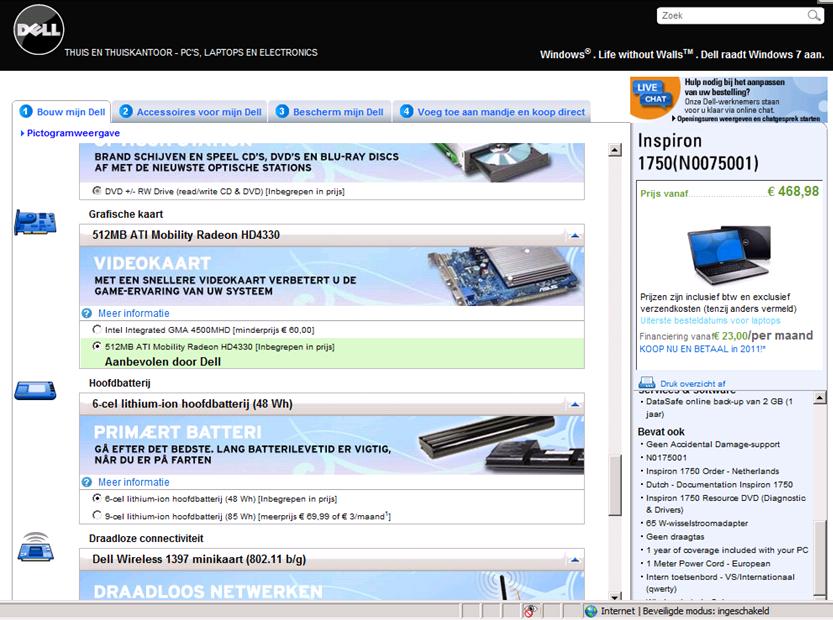Collapse the Dell Wireless 1397 section arrow

[x=574, y=560]
